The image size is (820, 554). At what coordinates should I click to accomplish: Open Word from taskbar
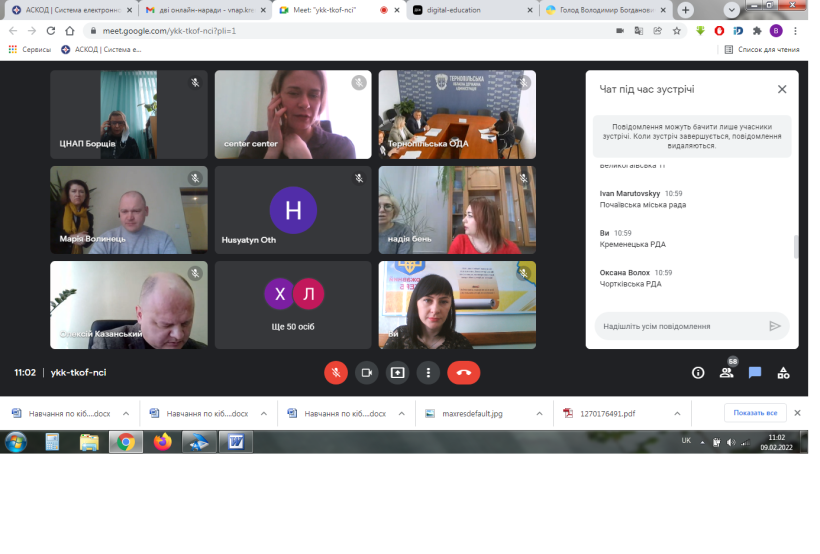point(235,443)
